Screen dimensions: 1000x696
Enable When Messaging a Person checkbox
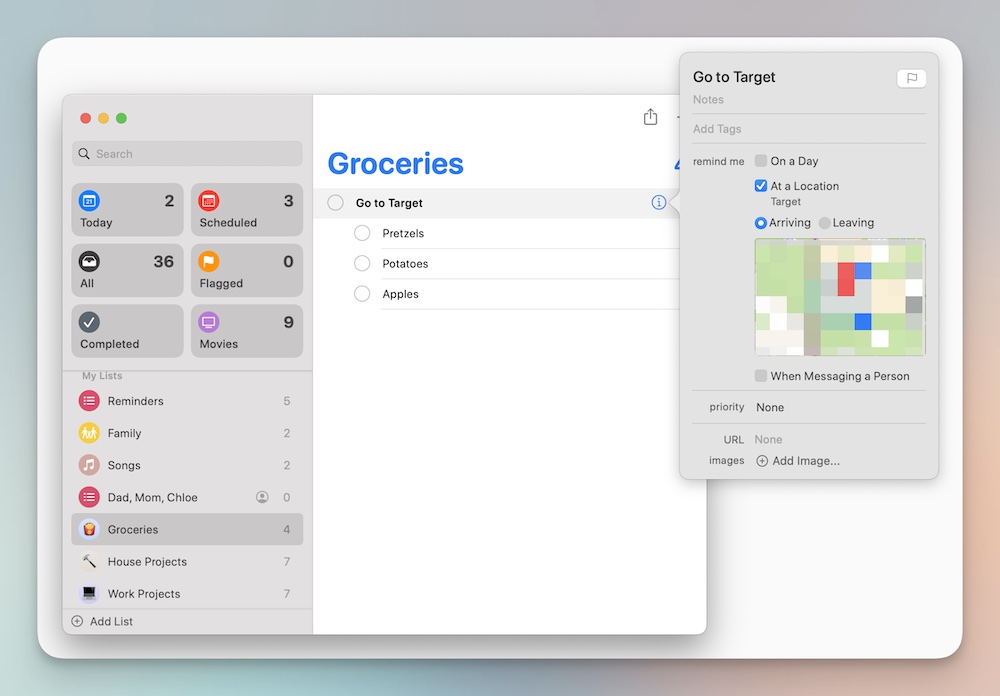761,376
